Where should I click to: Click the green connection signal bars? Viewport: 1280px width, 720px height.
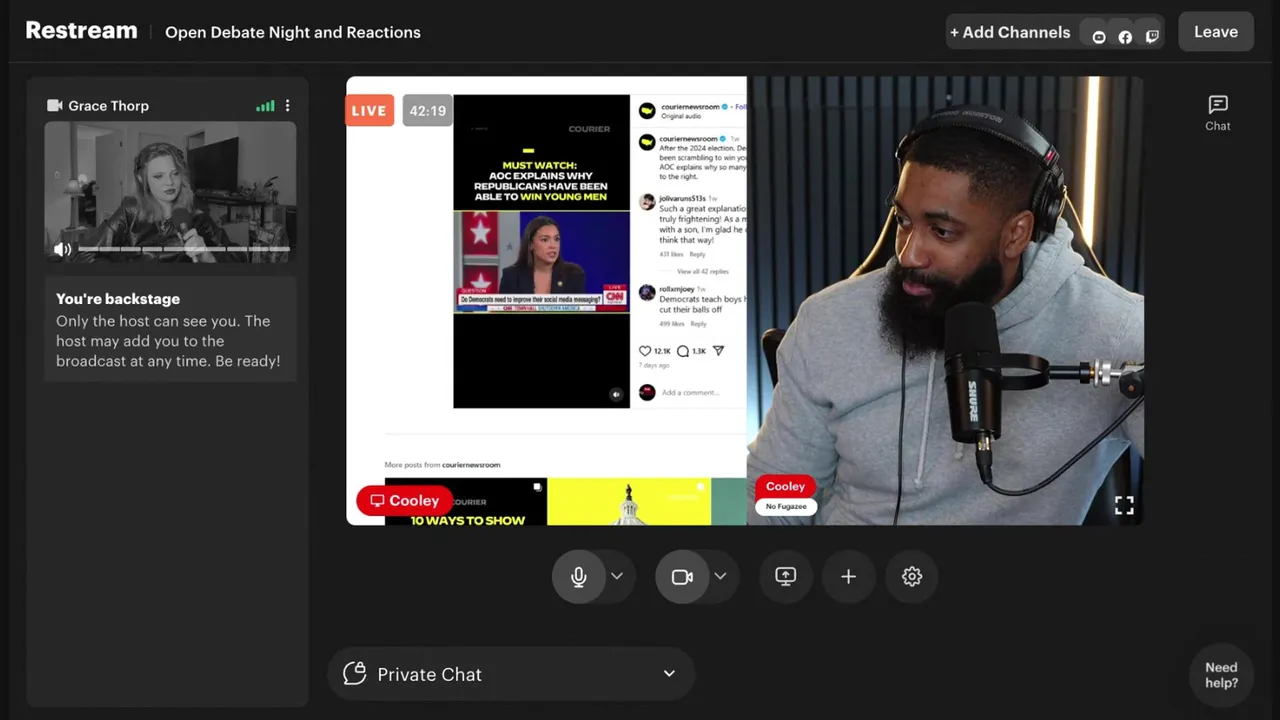tap(265, 105)
